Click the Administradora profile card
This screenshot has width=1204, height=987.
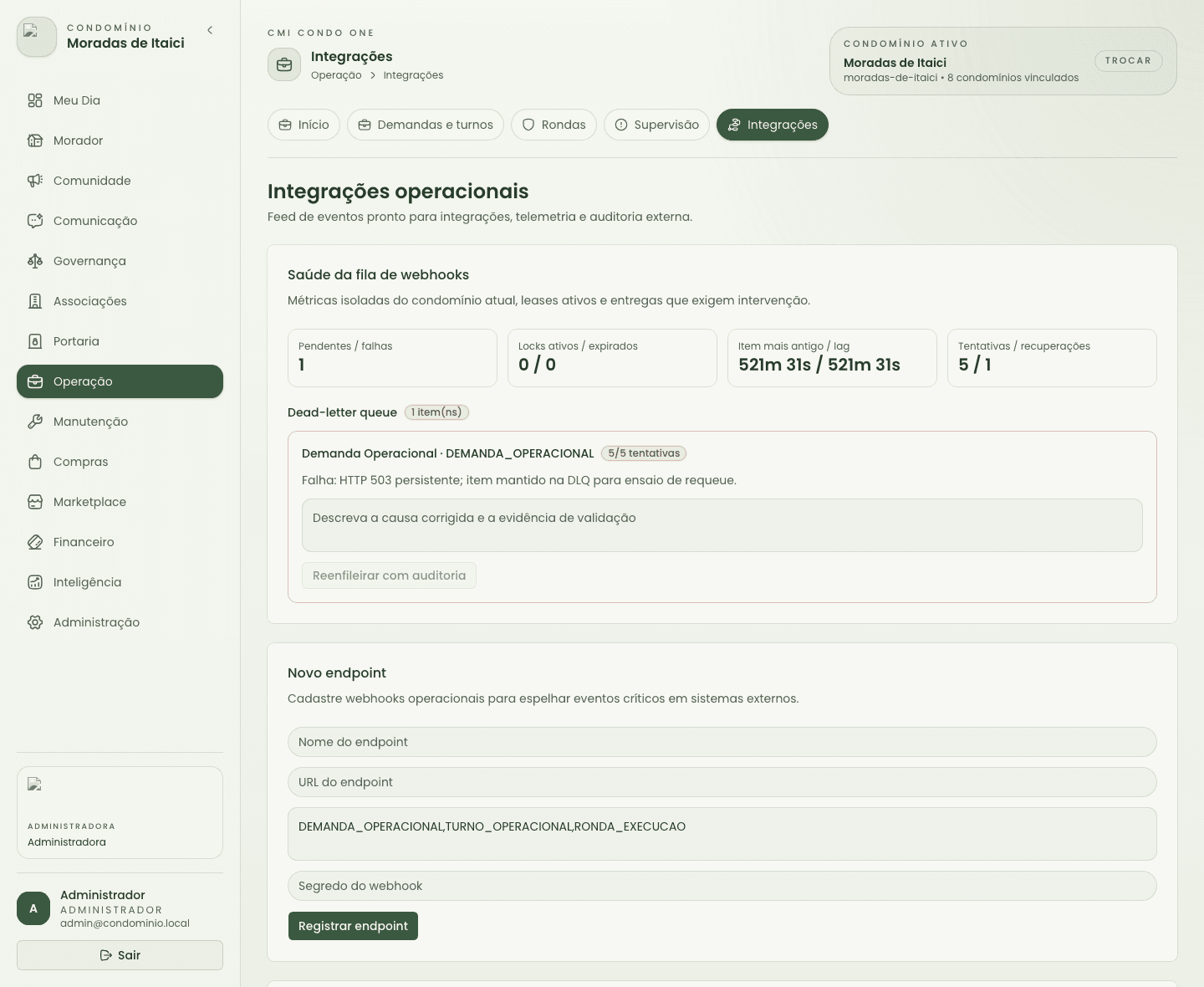point(120,812)
